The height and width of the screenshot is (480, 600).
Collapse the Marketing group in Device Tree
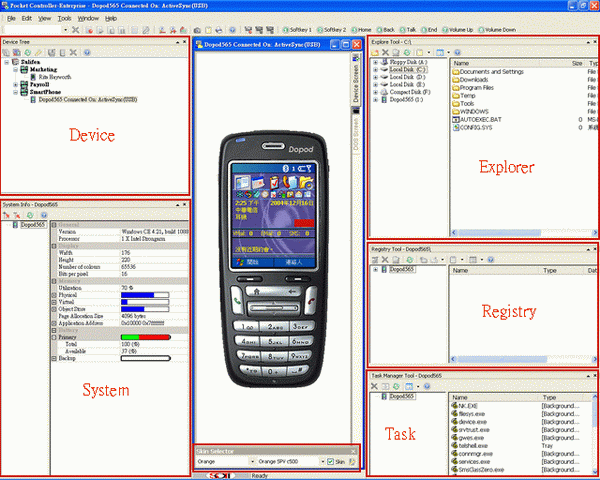pos(16,69)
